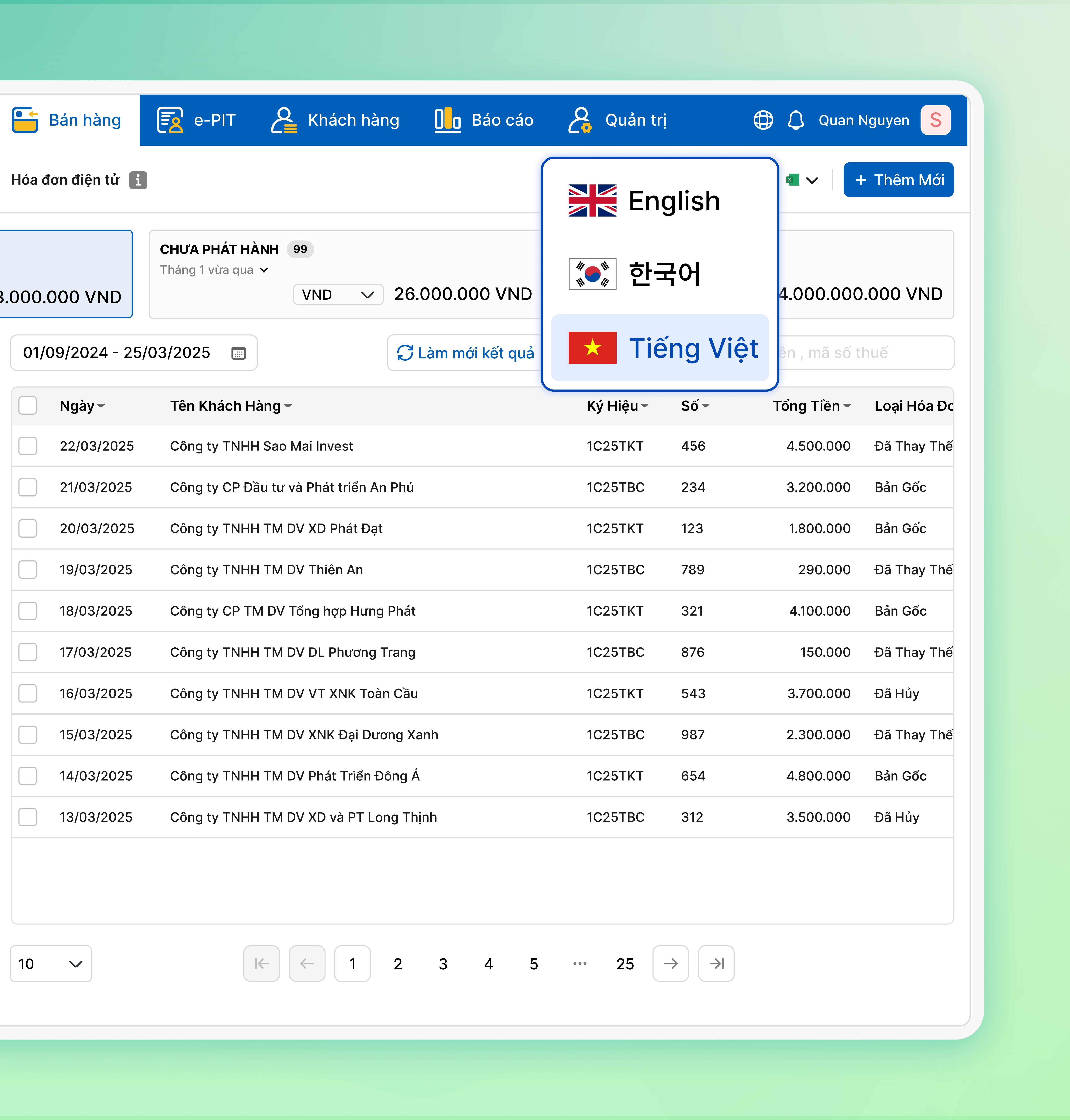Expand the Tháng 1 vừa qua period selector
Image resolution: width=1070 pixels, height=1120 pixels.
point(214,270)
